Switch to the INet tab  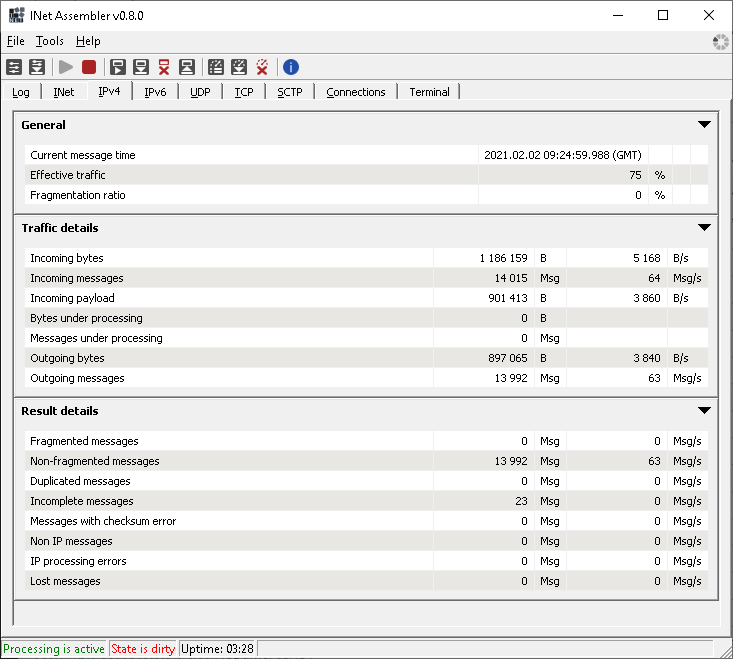[x=64, y=92]
